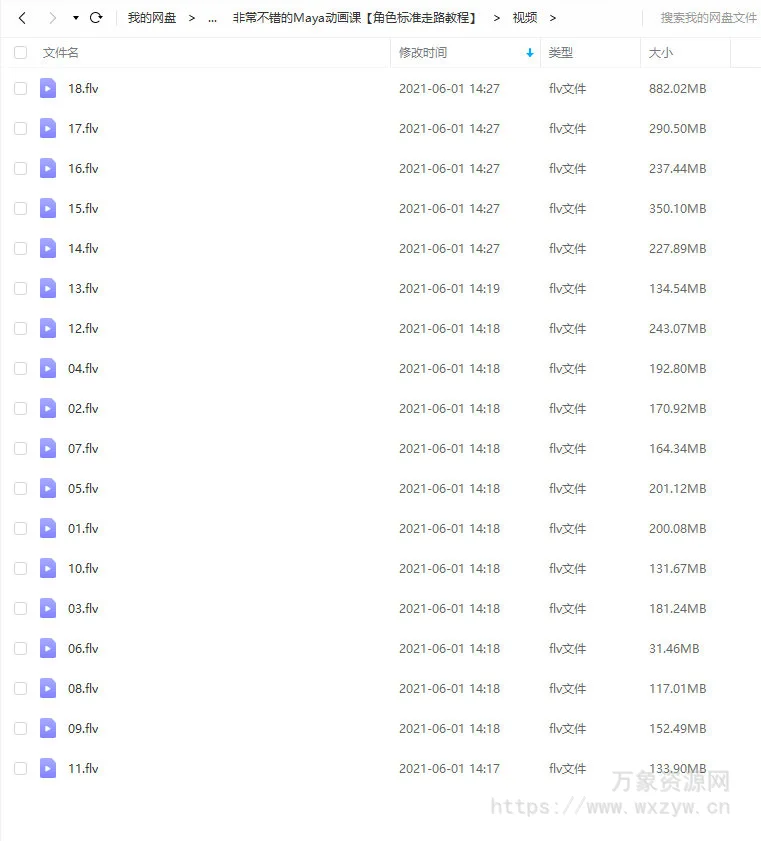
Task: Click the file icon for 14.flv
Action: point(48,248)
